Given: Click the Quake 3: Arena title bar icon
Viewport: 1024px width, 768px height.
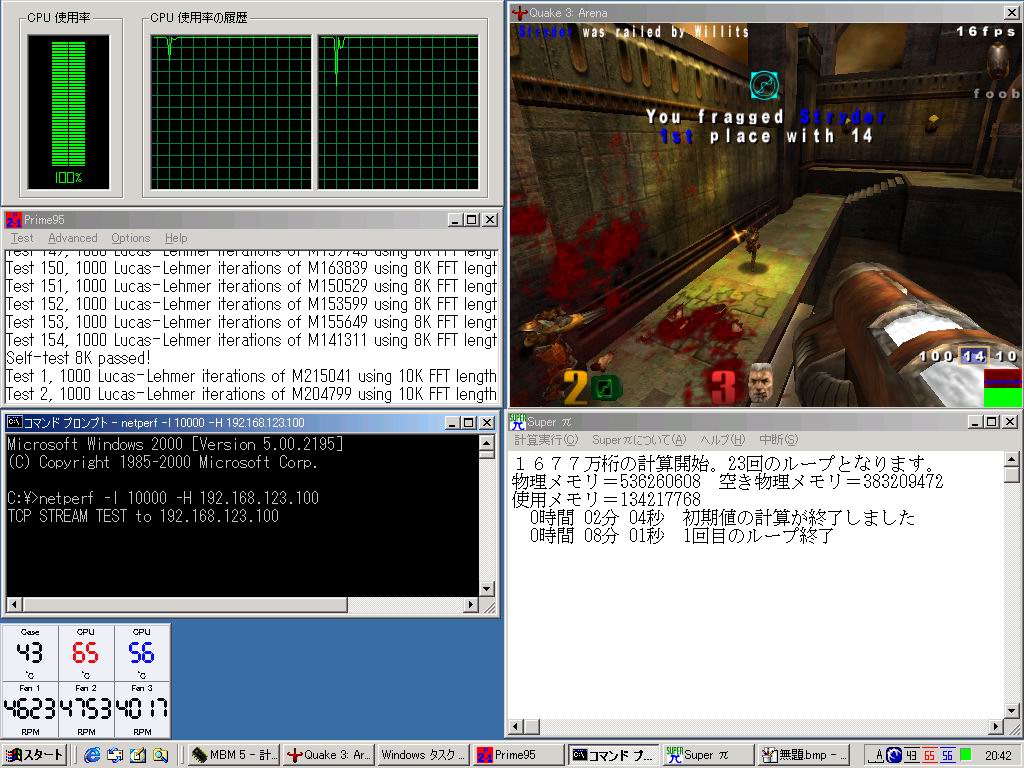Looking at the screenshot, I should [x=520, y=12].
